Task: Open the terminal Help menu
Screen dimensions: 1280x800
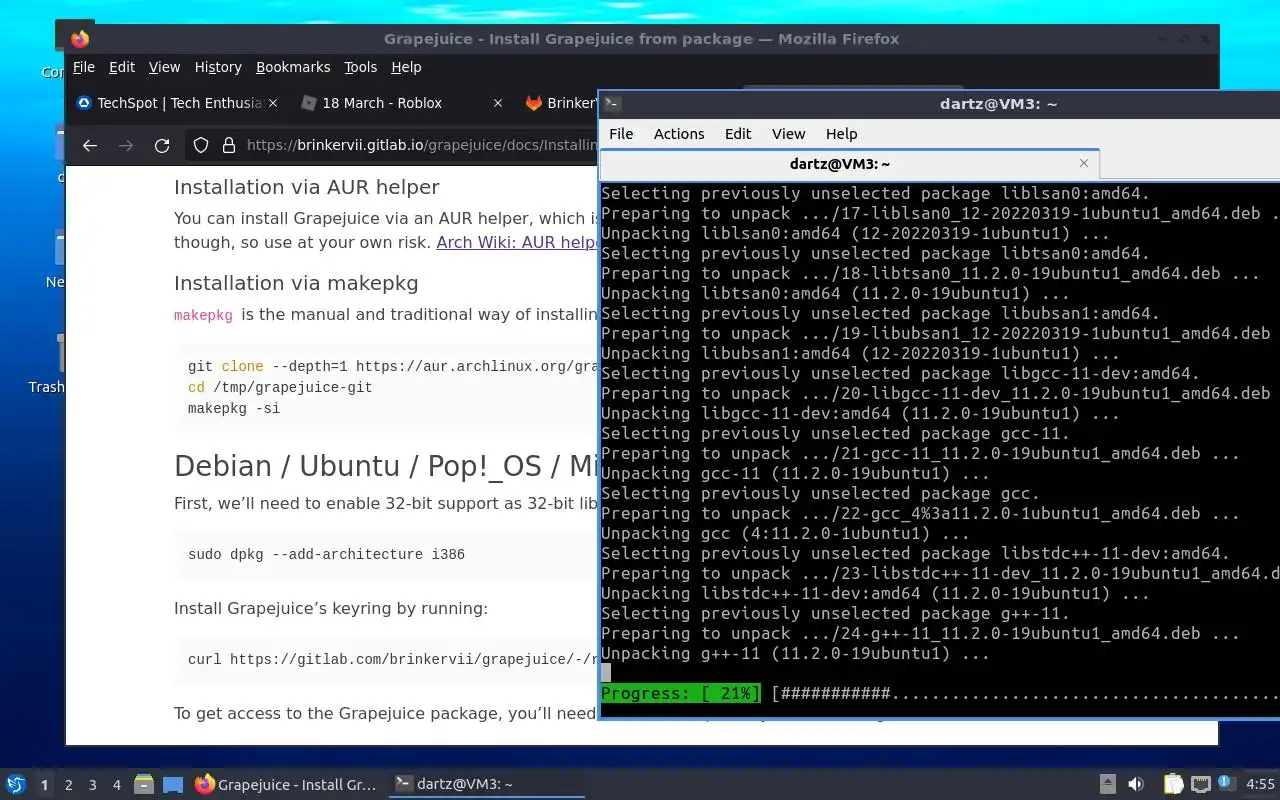Action: pyautogui.click(x=841, y=134)
